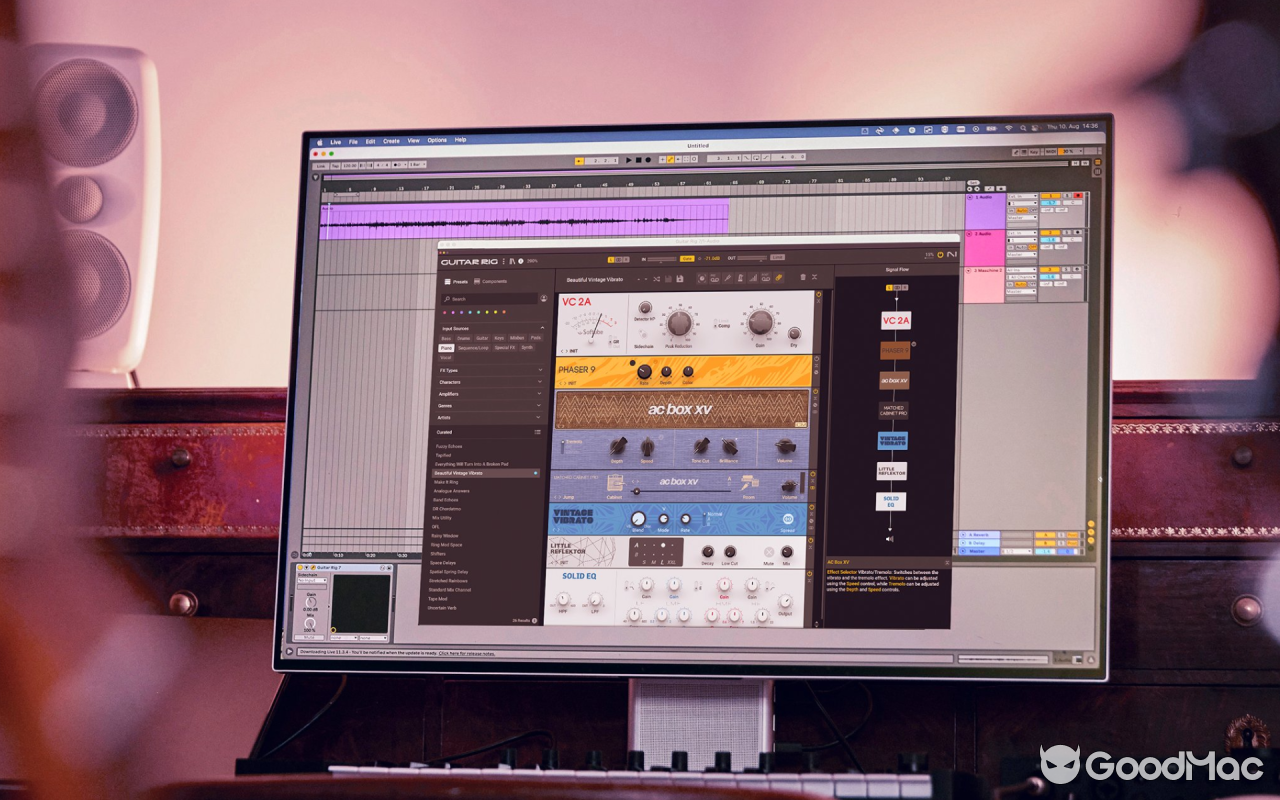The image size is (1280, 800).
Task: Expand the Signal Flow view icon
Action: pyautogui.click(x=813, y=277)
